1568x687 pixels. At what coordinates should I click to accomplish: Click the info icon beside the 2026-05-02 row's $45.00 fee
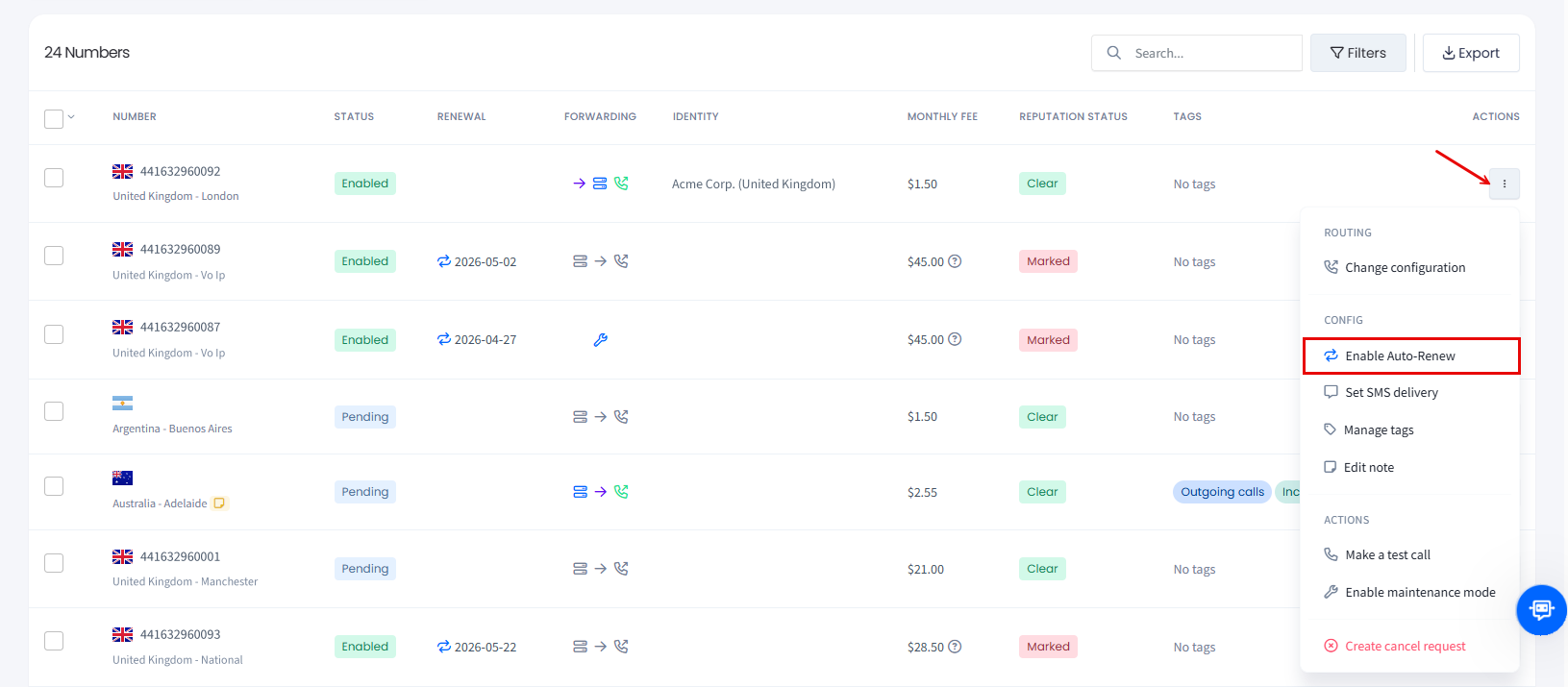point(955,261)
